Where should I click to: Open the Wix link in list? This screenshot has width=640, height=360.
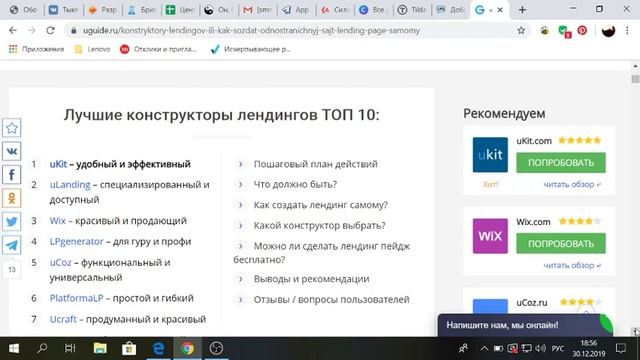[58, 221]
